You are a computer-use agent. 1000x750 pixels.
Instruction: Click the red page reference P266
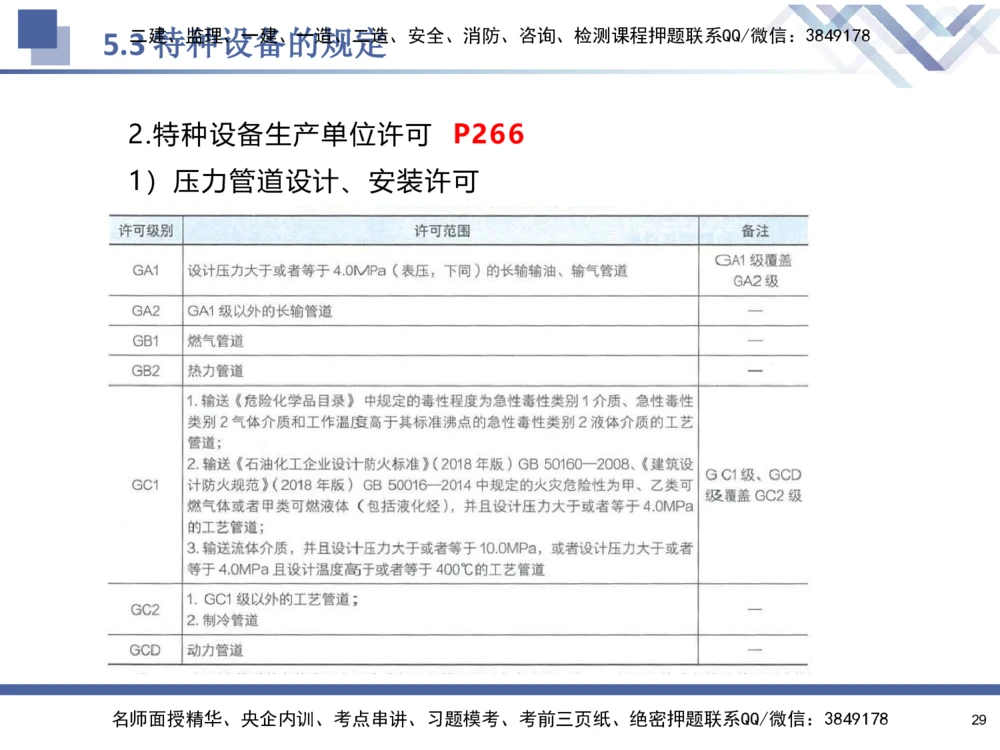pos(487,135)
